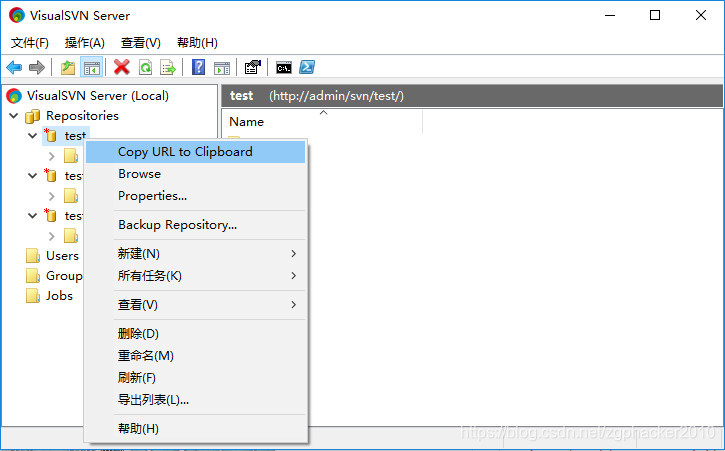This screenshot has height=451, width=725.
Task: Open the 所有任务(K) submenu
Action: coord(196,276)
